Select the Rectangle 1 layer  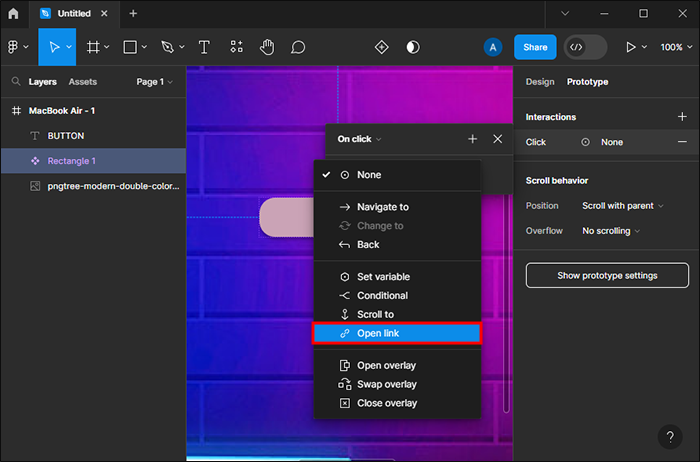coord(72,161)
